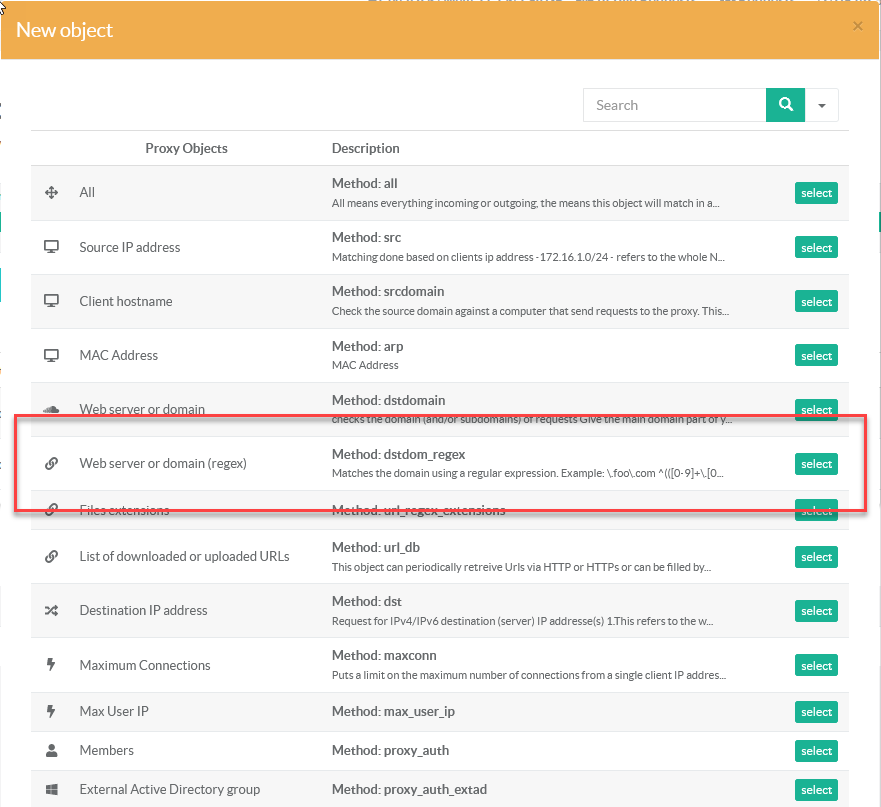Click the MAC Address monitor icon
Screen dimensions: 881x807
coord(52,355)
